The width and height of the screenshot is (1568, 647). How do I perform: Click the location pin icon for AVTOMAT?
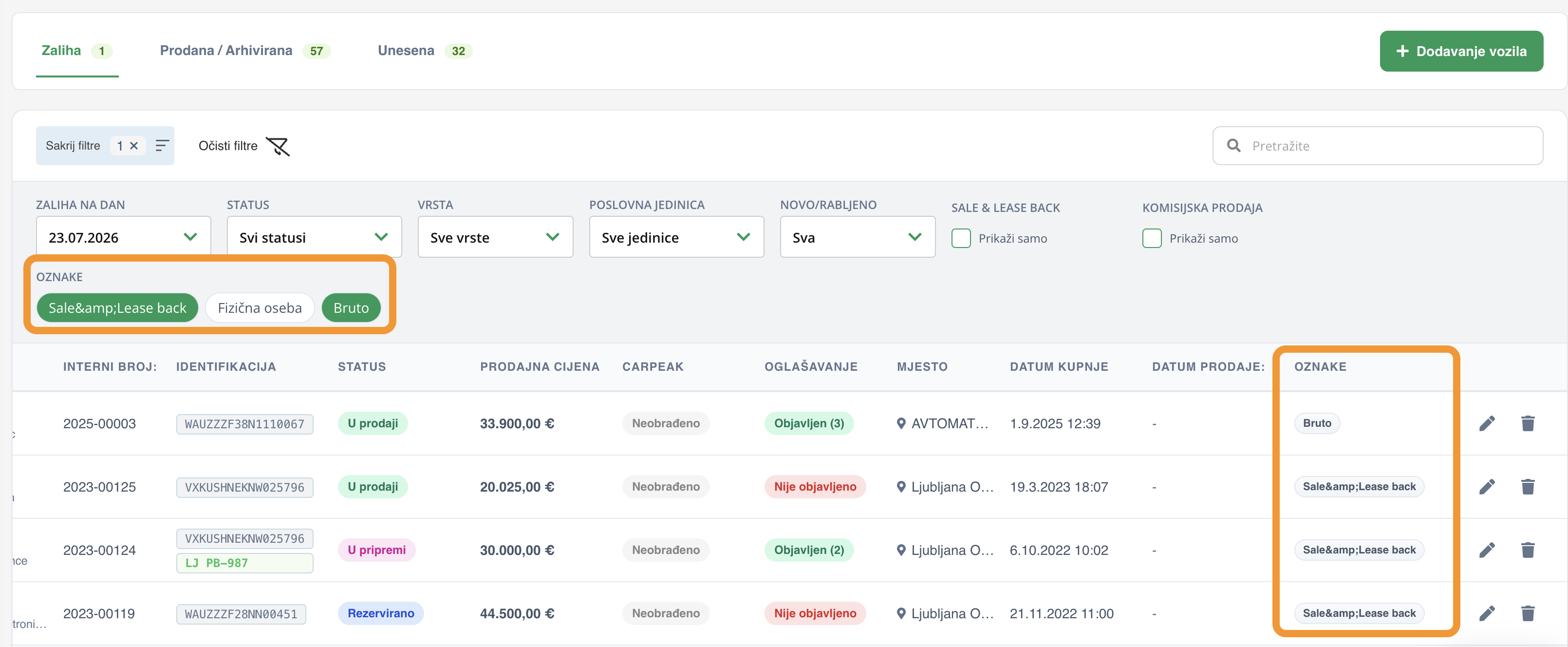tap(901, 423)
